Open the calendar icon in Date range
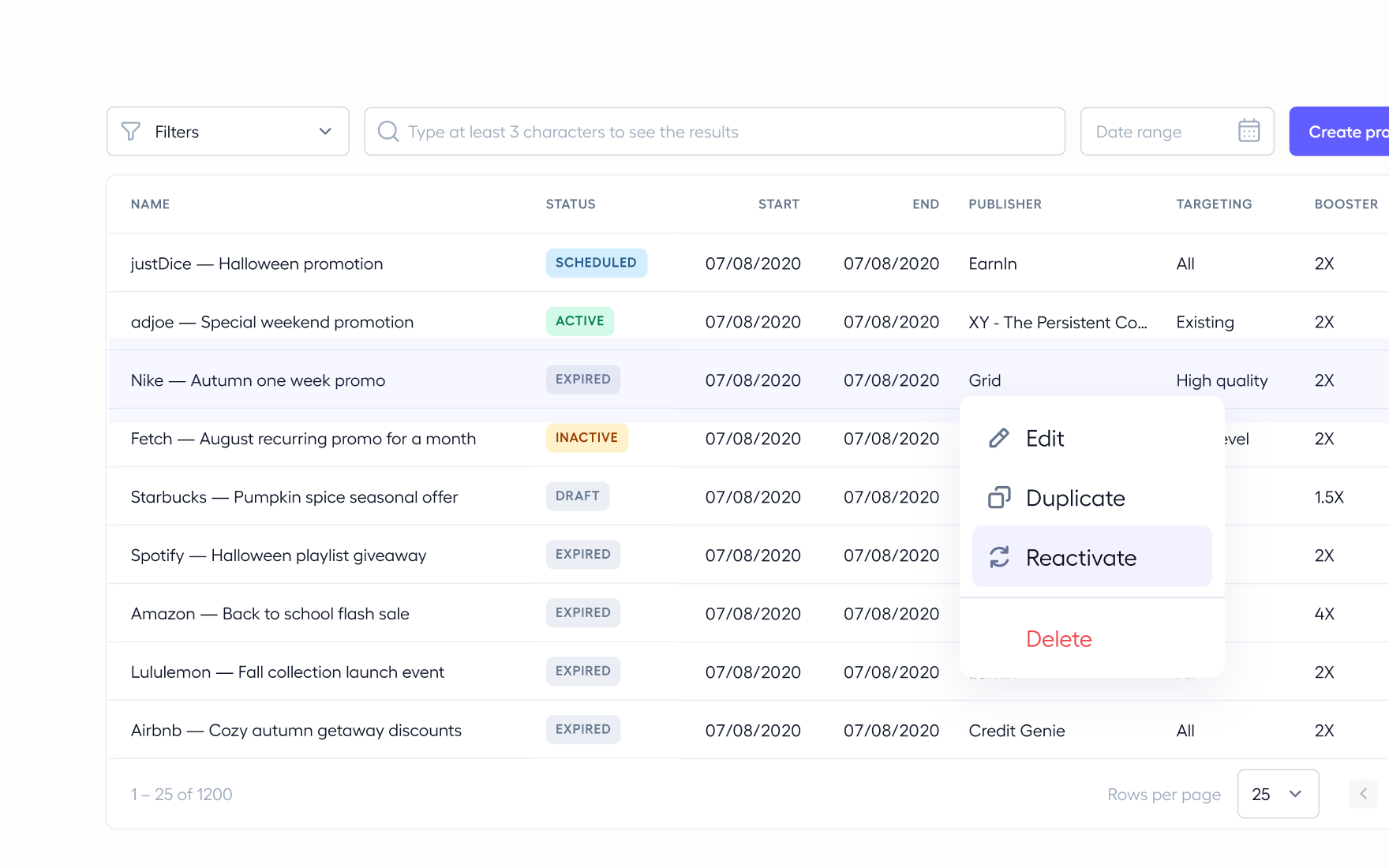 (1249, 130)
